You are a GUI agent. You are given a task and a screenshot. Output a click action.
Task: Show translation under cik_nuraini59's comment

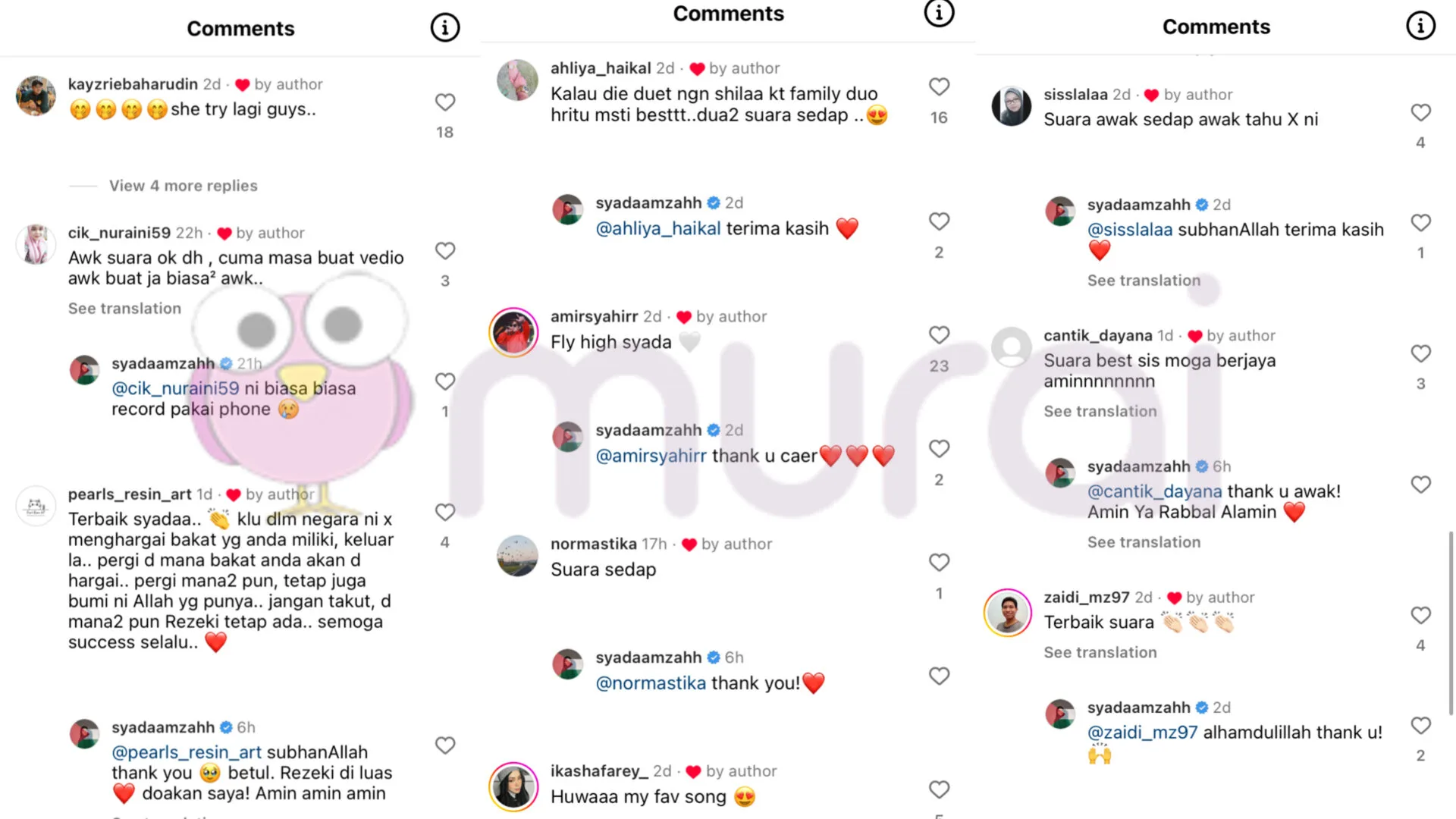pos(124,309)
